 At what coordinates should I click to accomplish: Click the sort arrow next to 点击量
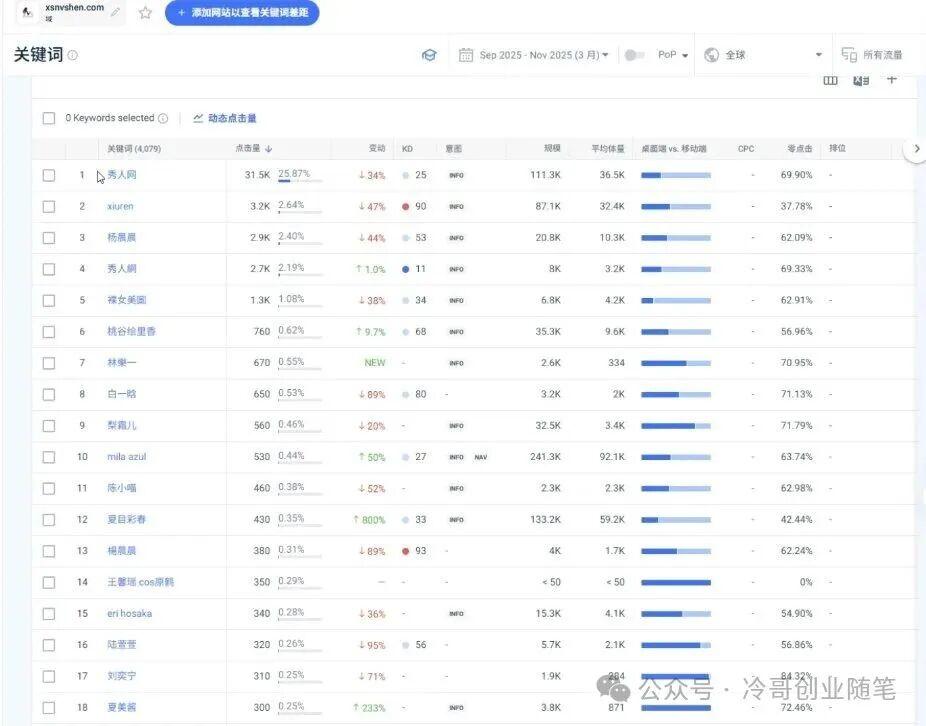point(269,149)
